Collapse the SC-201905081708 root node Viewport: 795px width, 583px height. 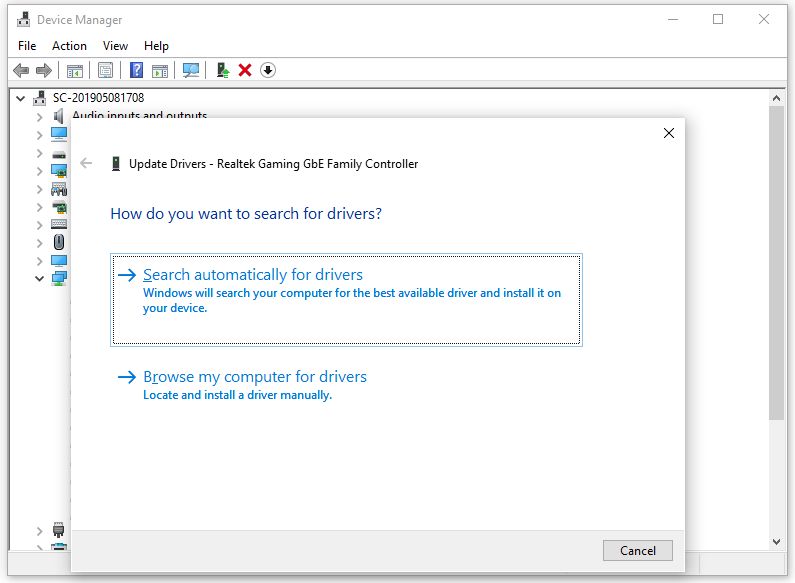pos(20,98)
